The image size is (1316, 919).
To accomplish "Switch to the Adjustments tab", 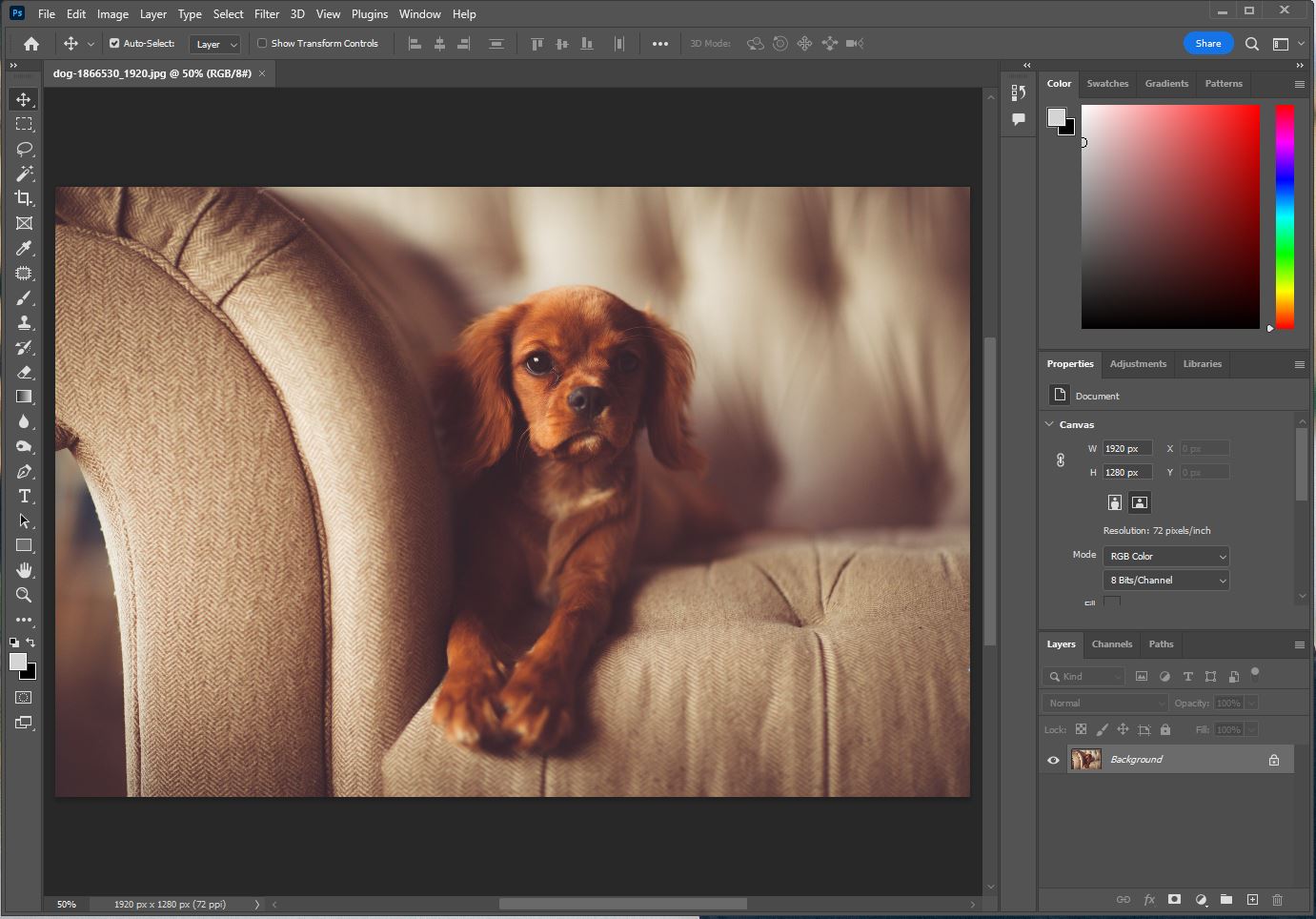I will point(1138,364).
